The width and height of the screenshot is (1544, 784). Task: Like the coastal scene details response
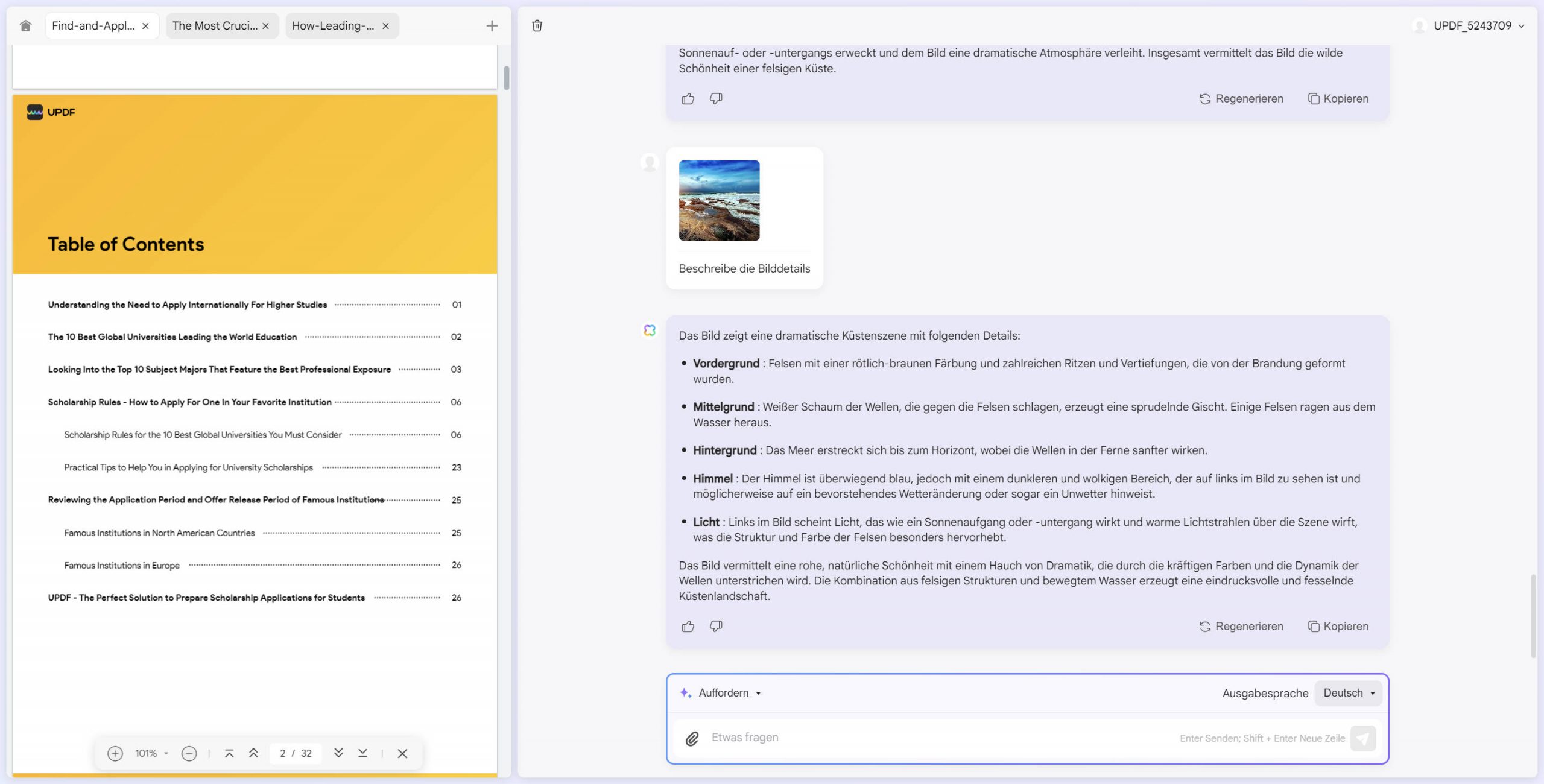(688, 627)
